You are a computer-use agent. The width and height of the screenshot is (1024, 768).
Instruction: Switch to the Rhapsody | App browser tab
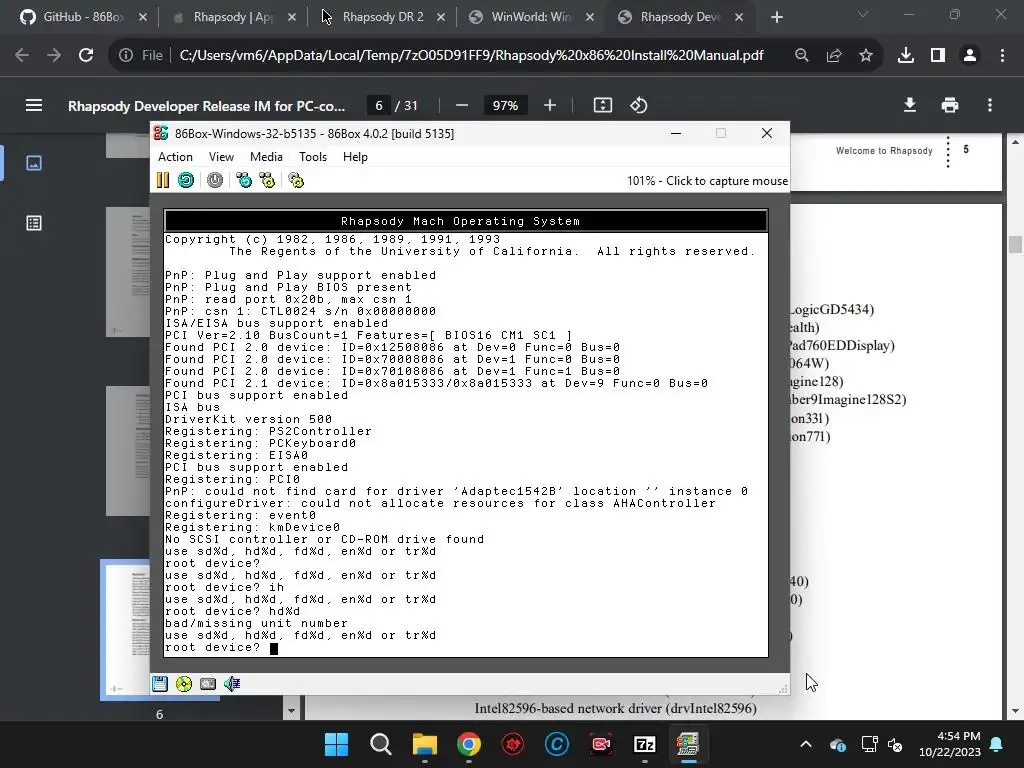click(x=233, y=17)
